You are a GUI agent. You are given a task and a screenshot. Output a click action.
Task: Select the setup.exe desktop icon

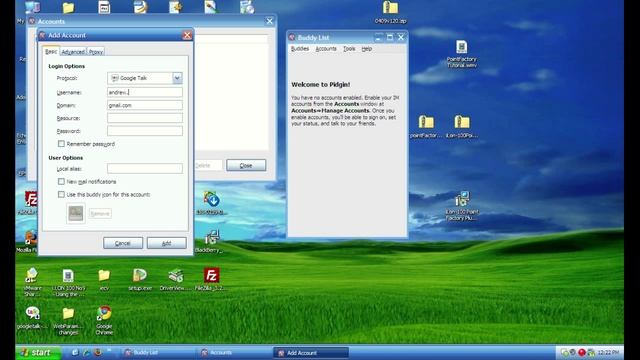140,279
